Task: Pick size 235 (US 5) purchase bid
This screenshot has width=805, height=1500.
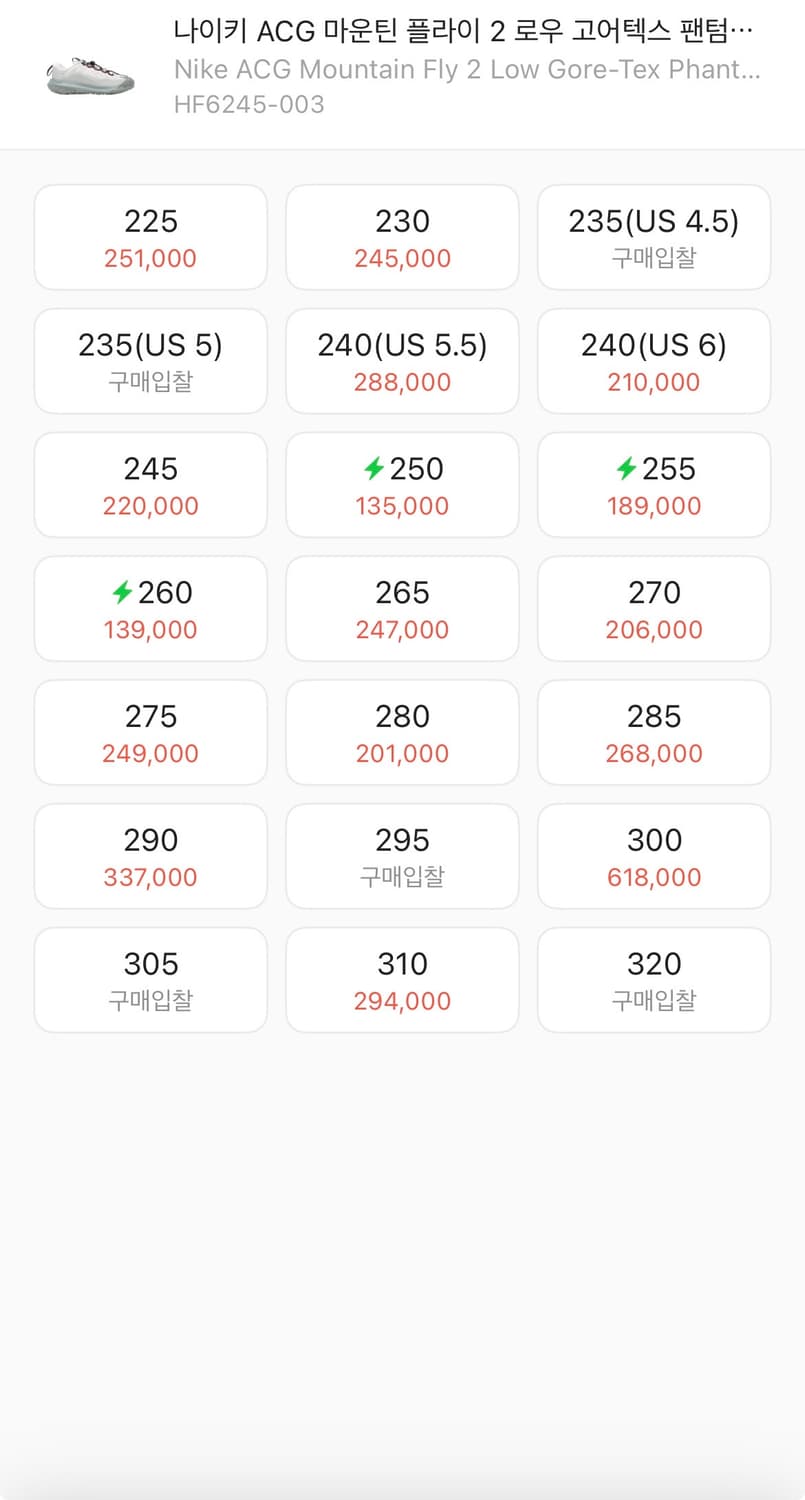Action: [x=151, y=362]
